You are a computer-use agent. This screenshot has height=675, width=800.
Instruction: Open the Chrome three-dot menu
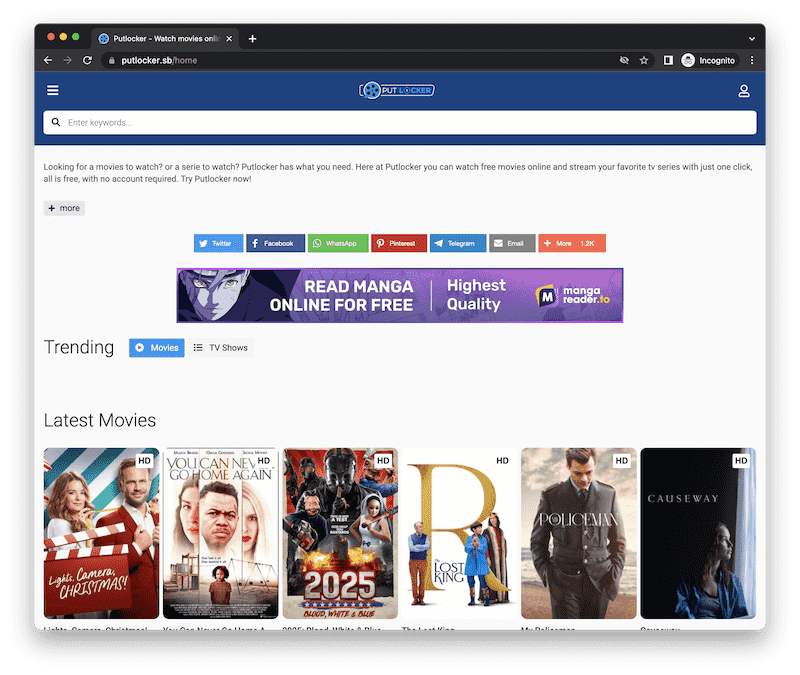(x=752, y=60)
